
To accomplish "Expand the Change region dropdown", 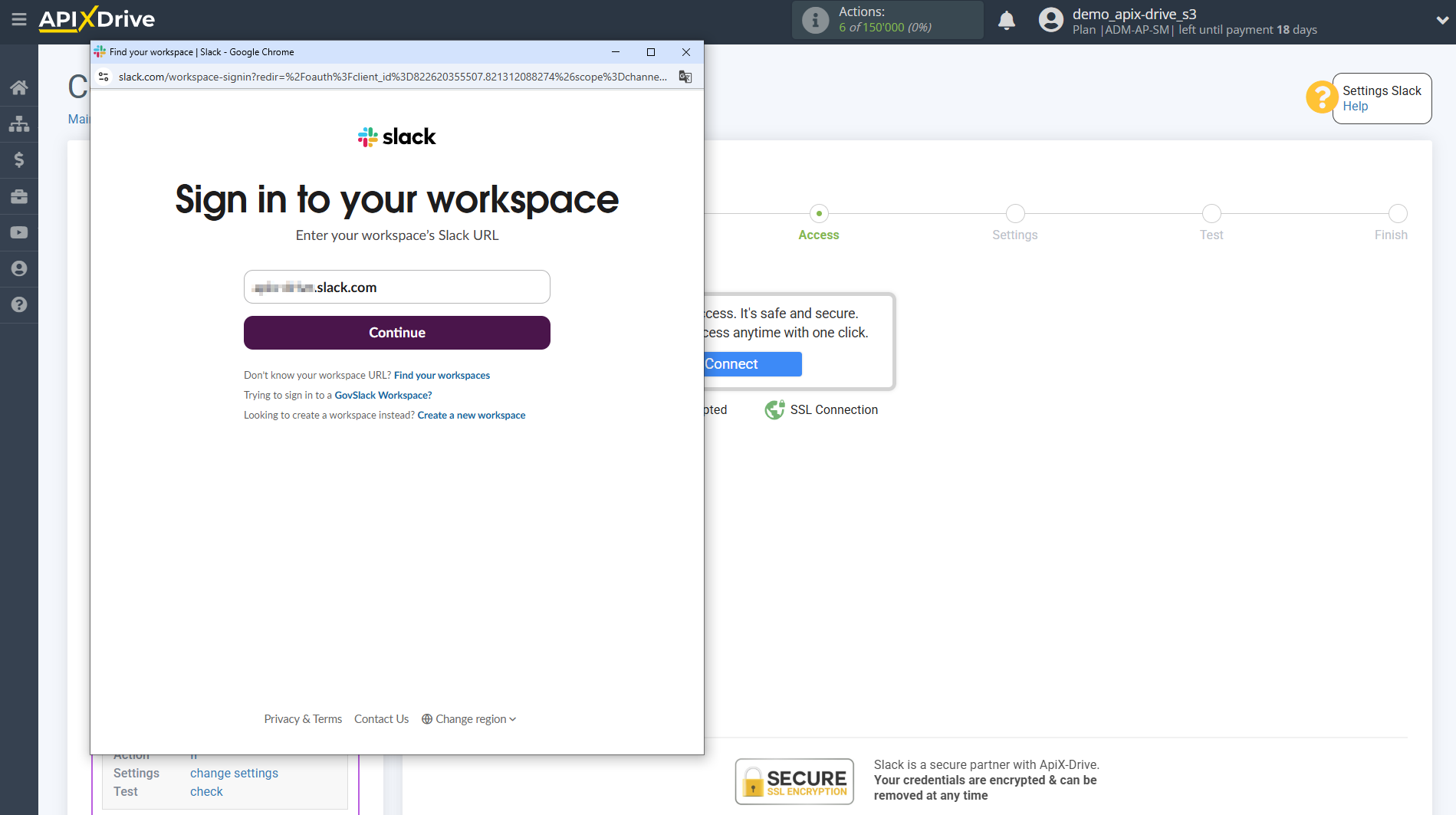I will [x=469, y=719].
